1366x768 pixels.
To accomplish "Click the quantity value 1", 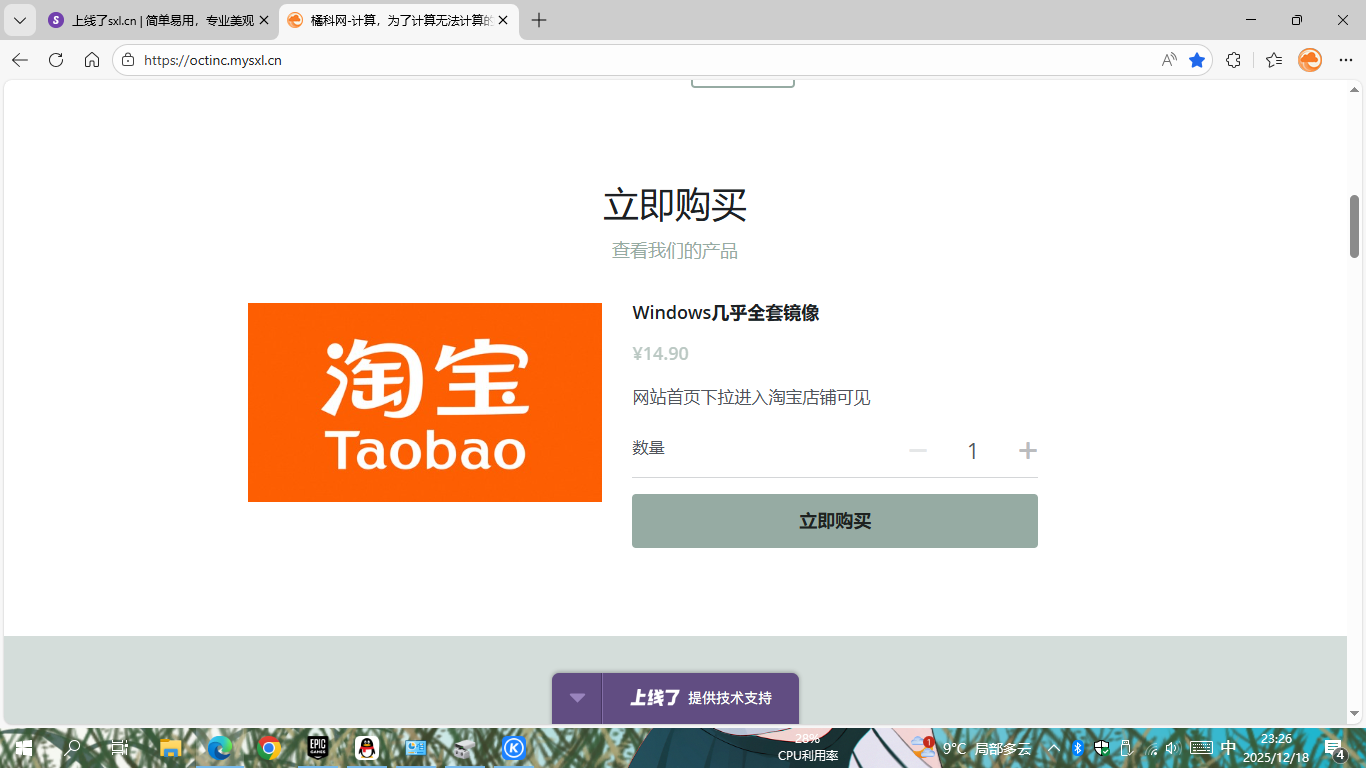I will point(972,451).
